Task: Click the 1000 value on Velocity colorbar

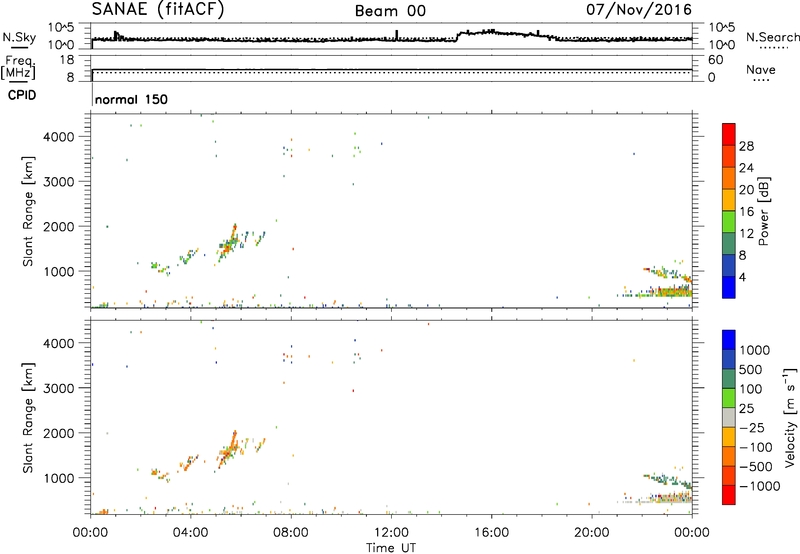Action: coord(755,350)
